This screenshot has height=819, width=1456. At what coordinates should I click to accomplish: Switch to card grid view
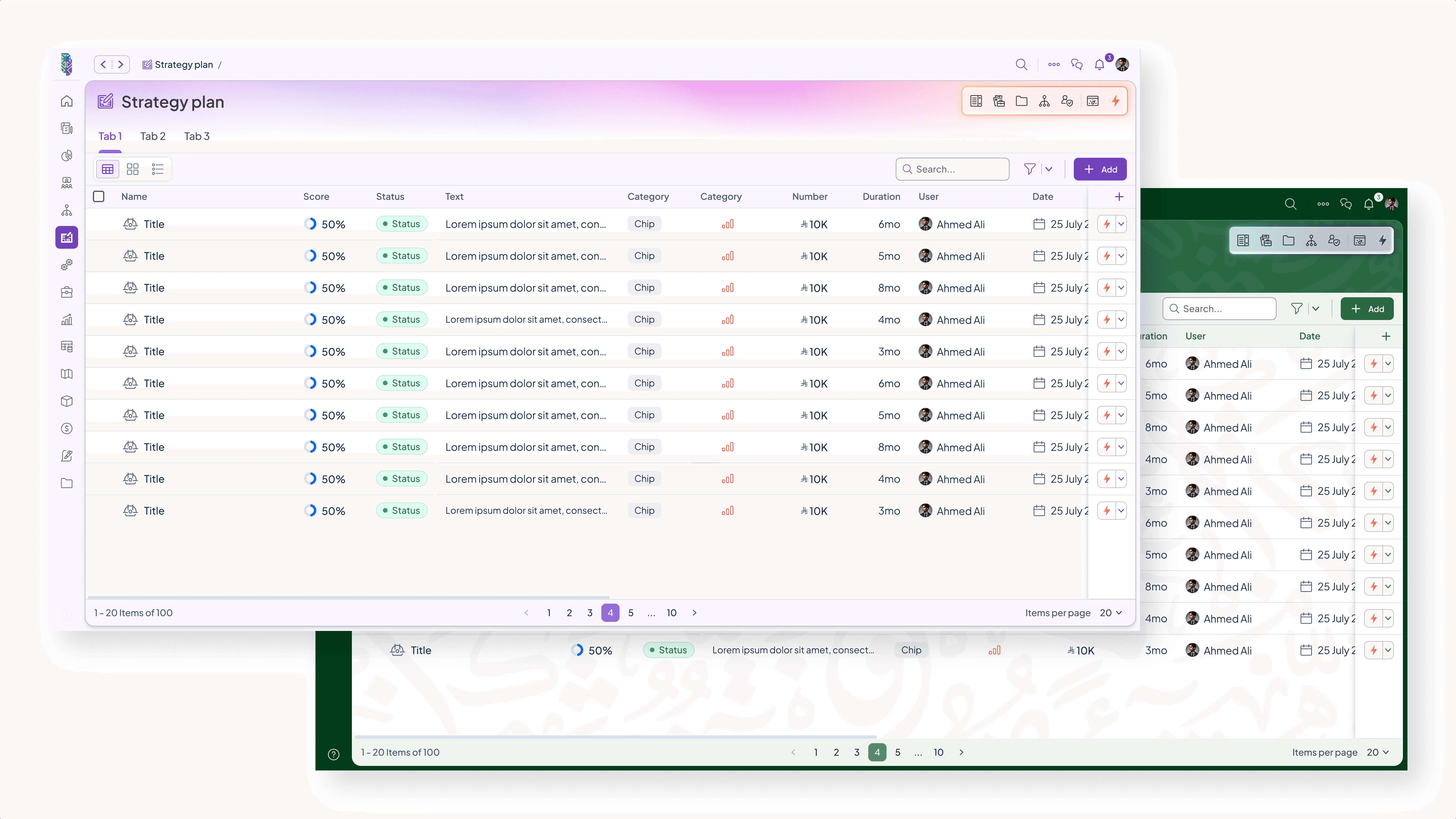click(x=132, y=169)
